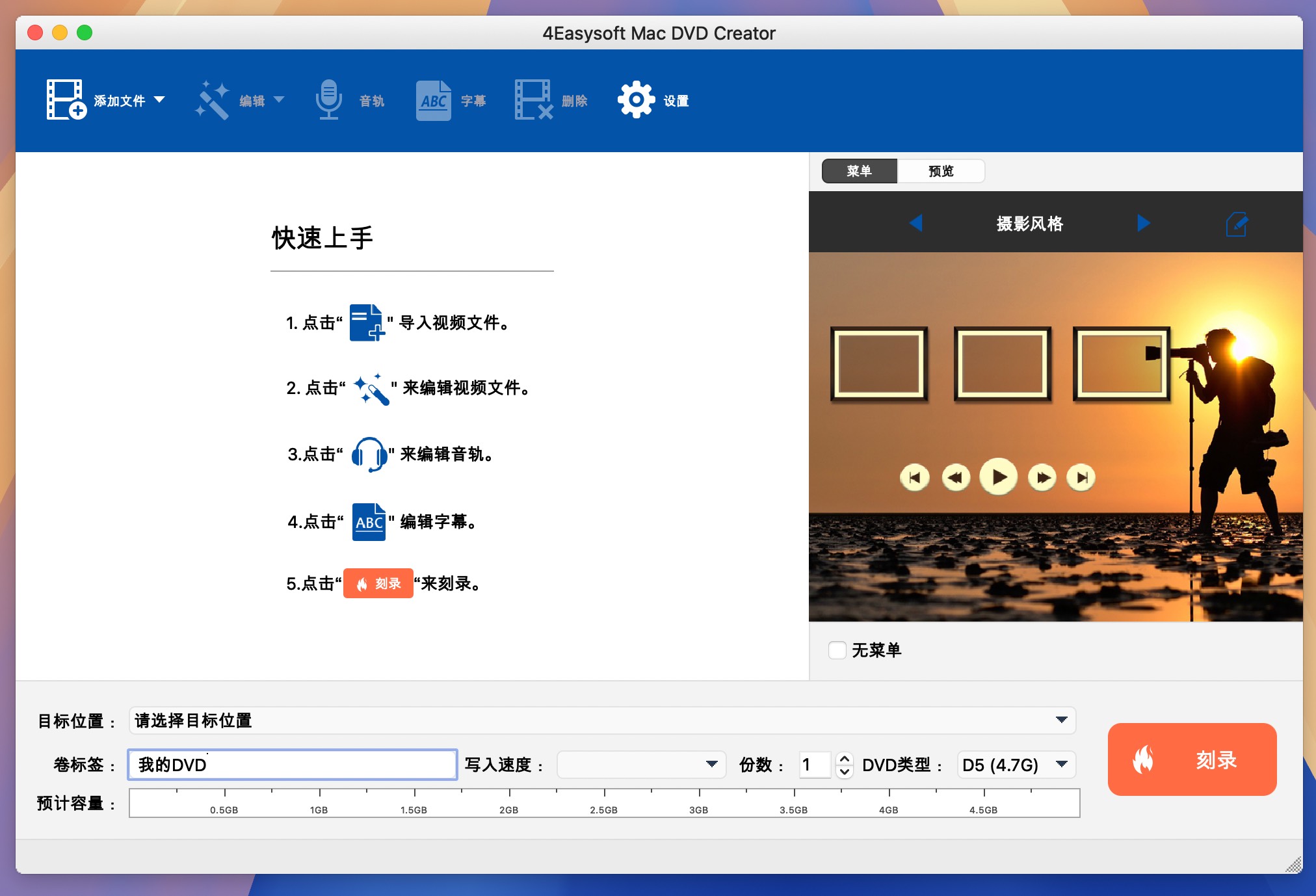Open the 字幕 subtitle editor icon
The height and width of the screenshot is (896, 1316).
click(x=433, y=99)
